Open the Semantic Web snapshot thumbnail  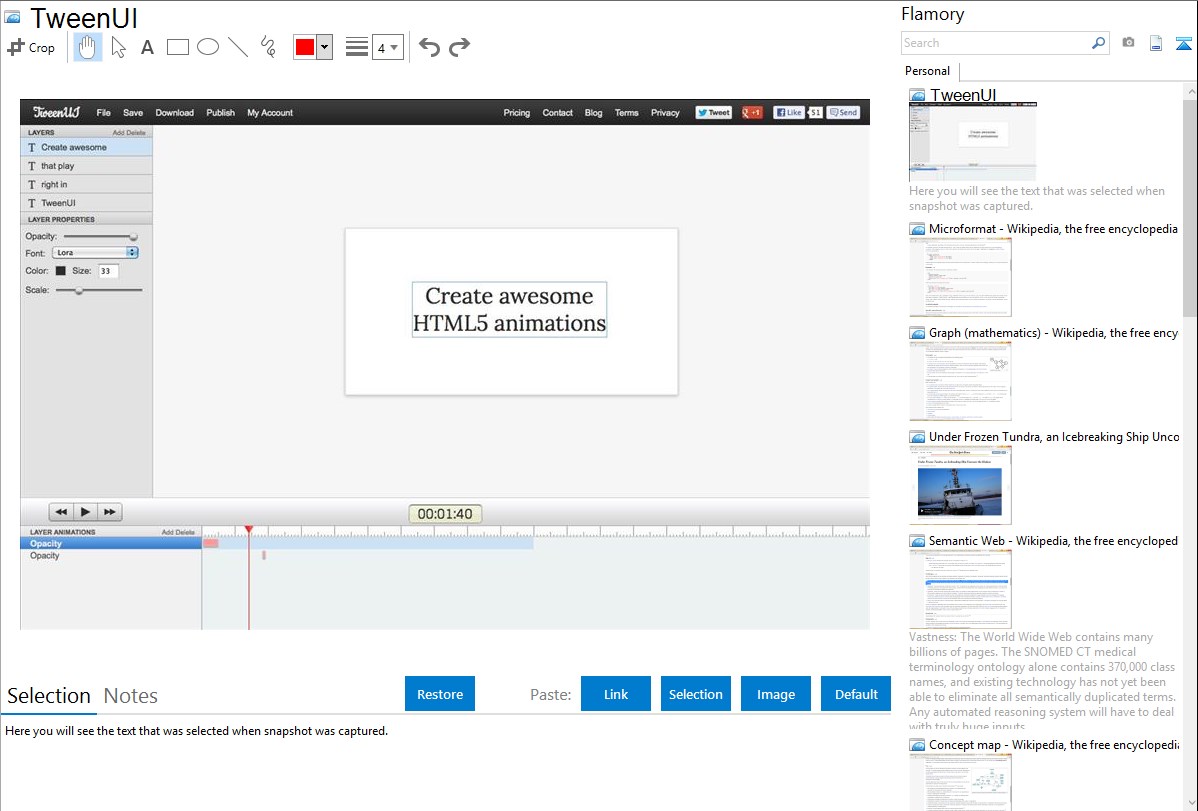pyautogui.click(x=960, y=588)
